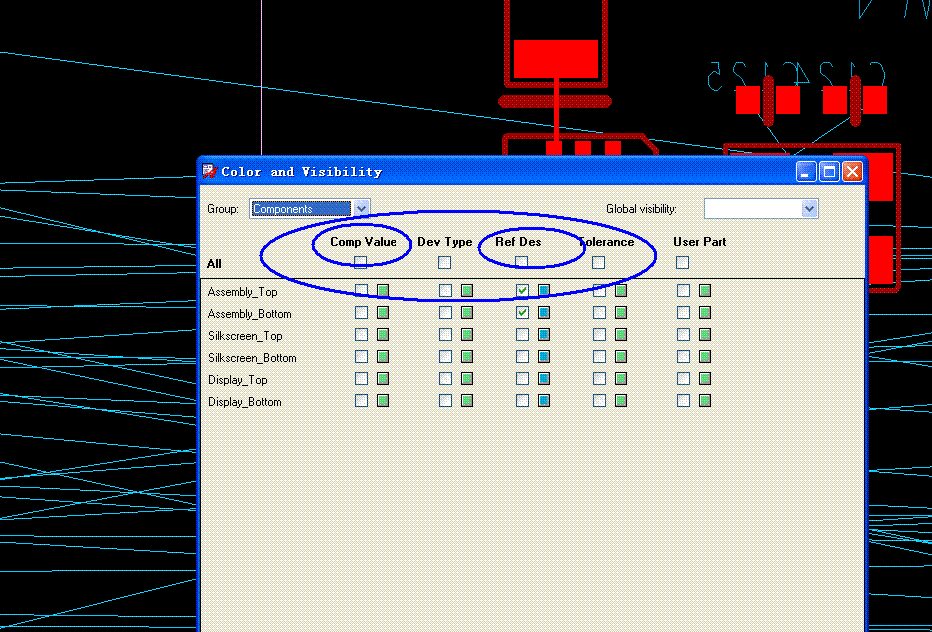932x632 pixels.
Task: Click the Color and Visibility title bar icon
Action: click(209, 172)
